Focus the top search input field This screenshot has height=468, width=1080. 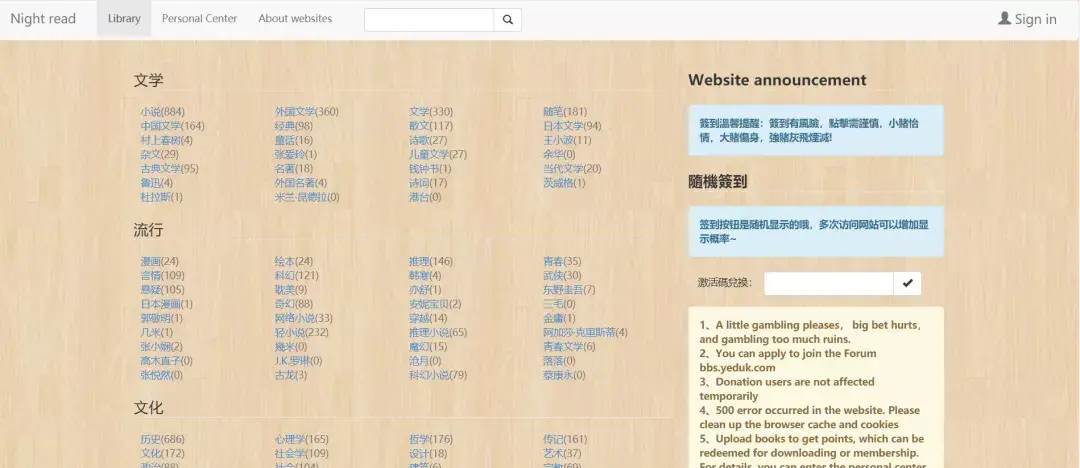click(429, 19)
